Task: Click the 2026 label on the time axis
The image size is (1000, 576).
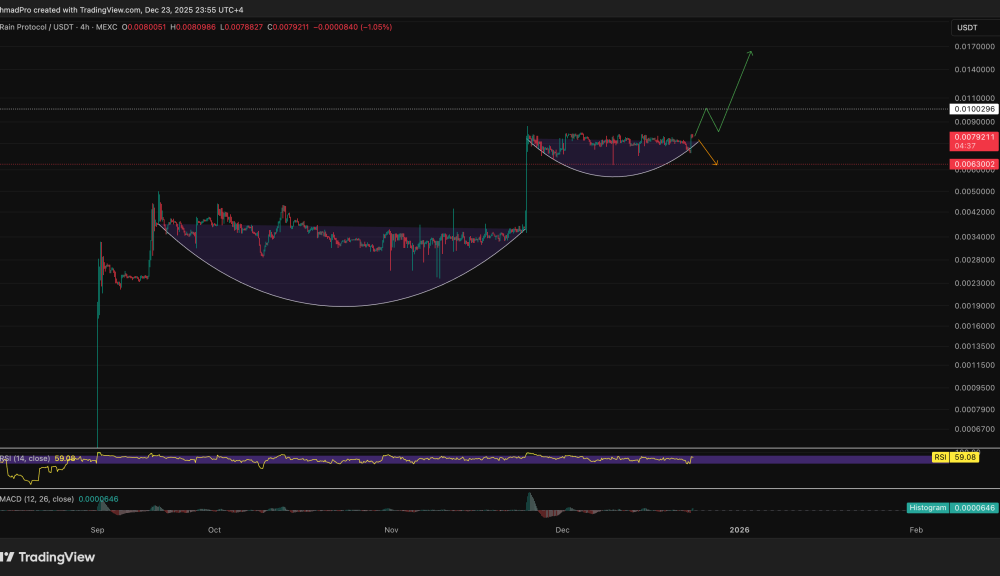Action: coord(740,530)
